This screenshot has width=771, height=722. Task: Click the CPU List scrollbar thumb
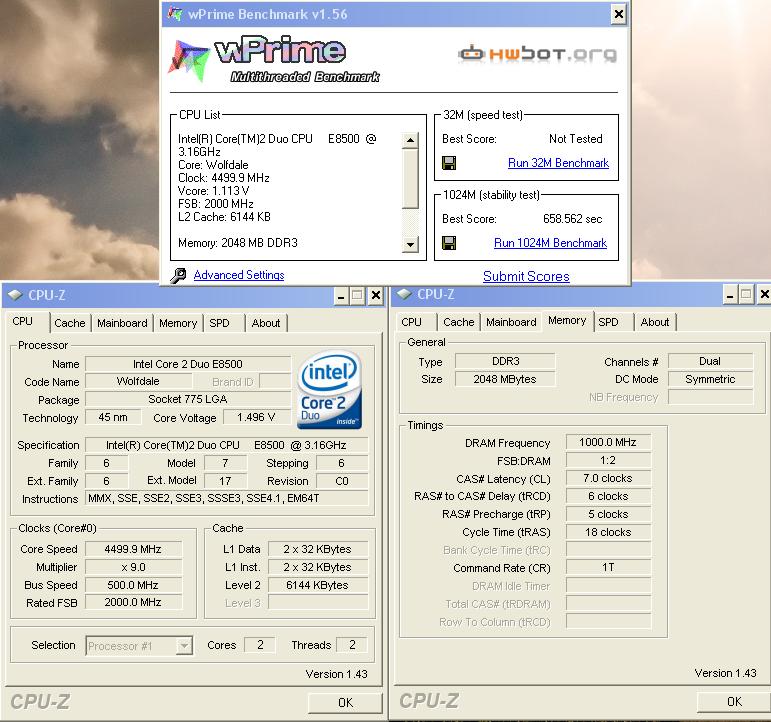pyautogui.click(x=410, y=178)
